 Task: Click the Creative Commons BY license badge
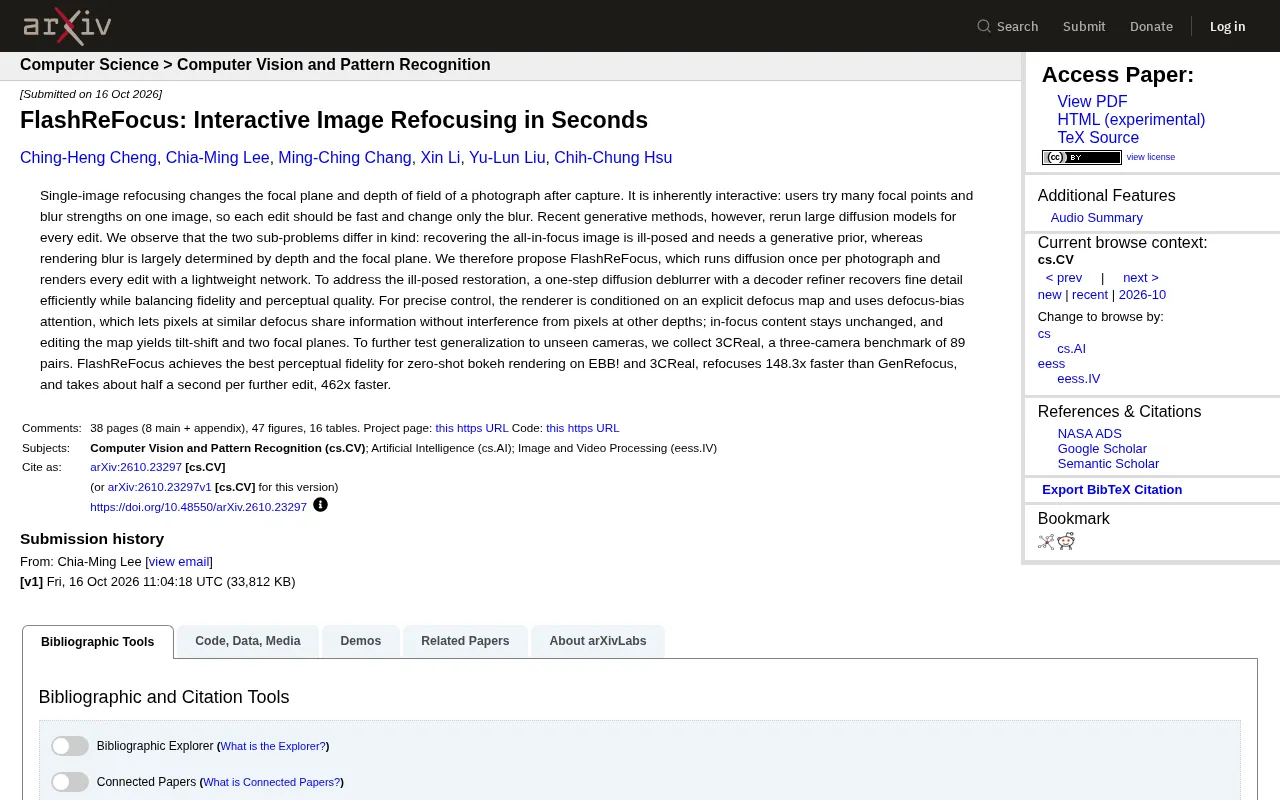point(1082,157)
